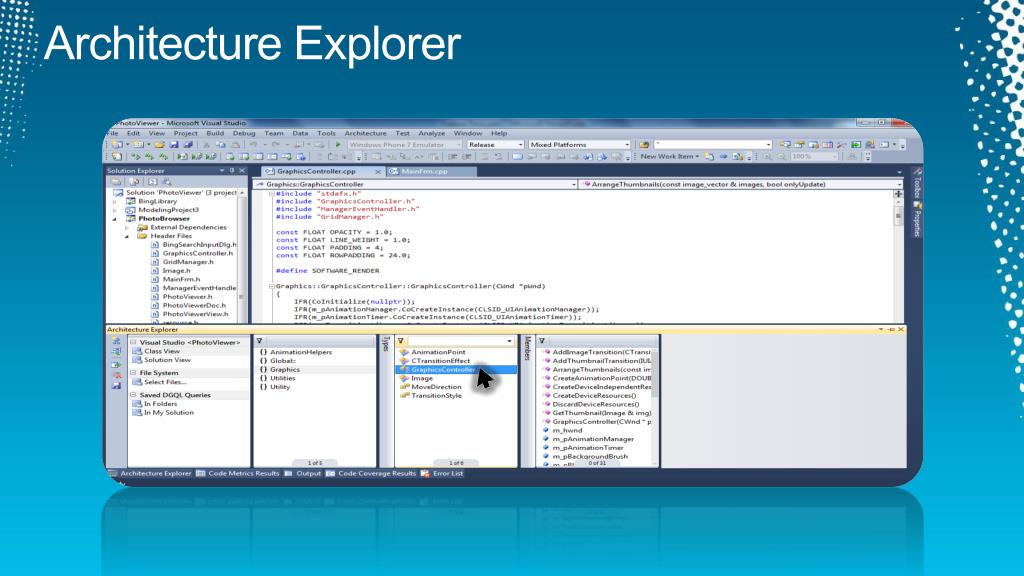This screenshot has width=1024, height=576.
Task: Click the Open File folder icon in toolbar
Action: point(159,144)
